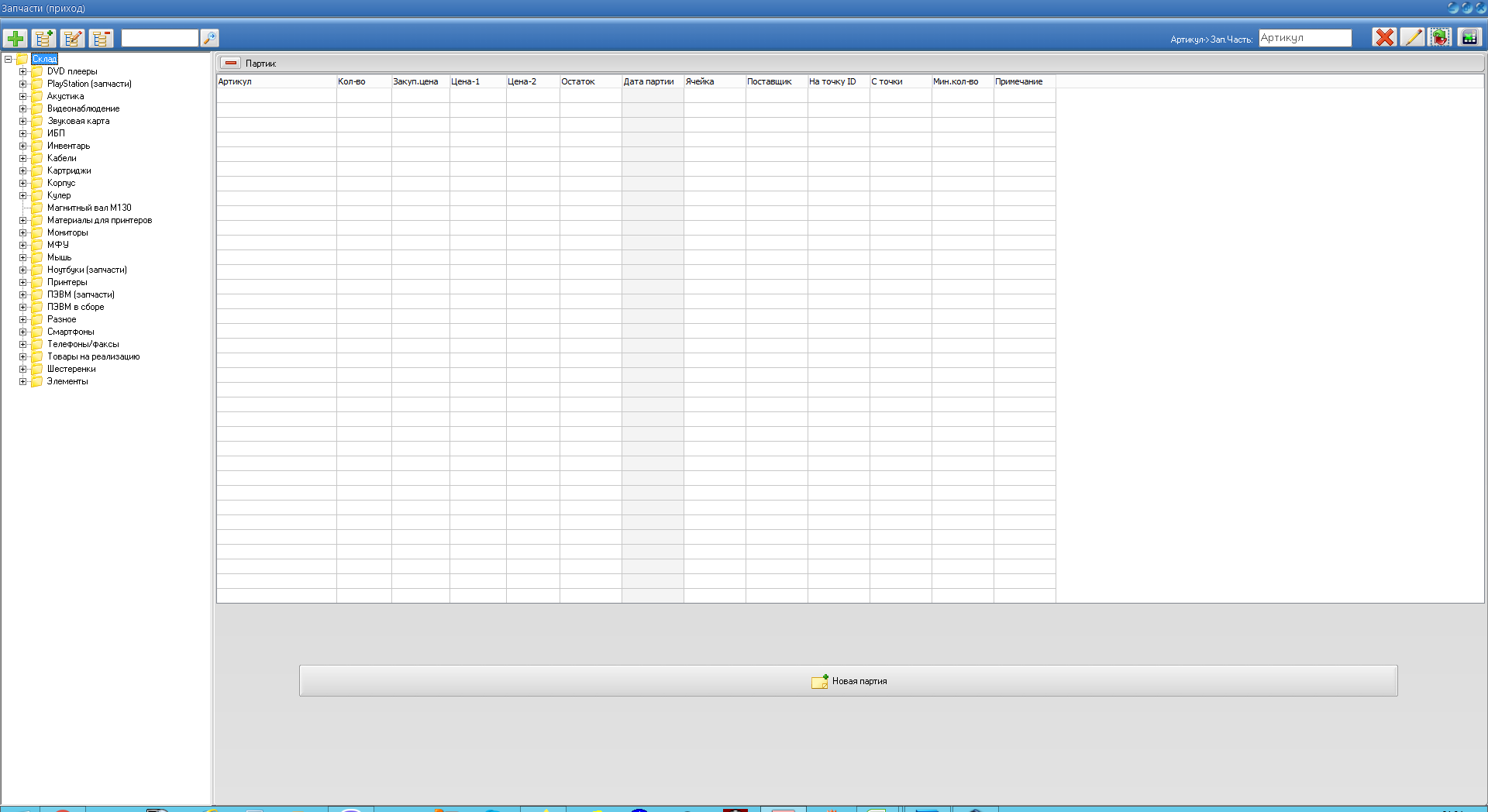Focus the Артикул input field

(1304, 38)
